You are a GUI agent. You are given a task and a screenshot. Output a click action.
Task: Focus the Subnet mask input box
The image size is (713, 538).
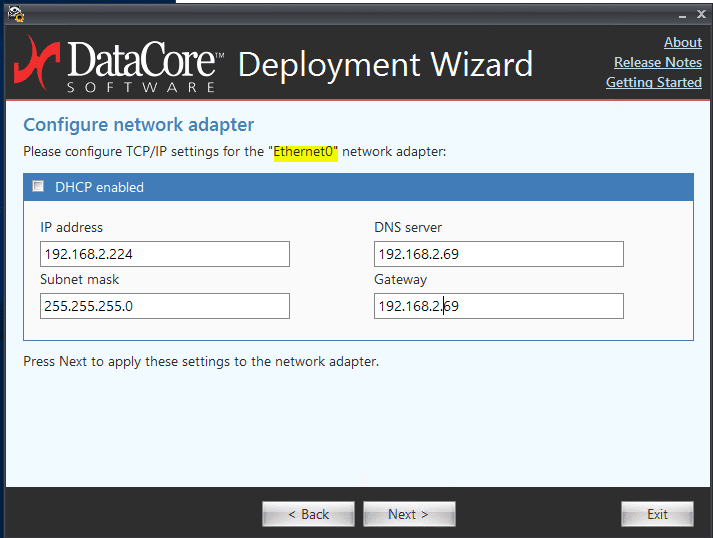[x=165, y=306]
